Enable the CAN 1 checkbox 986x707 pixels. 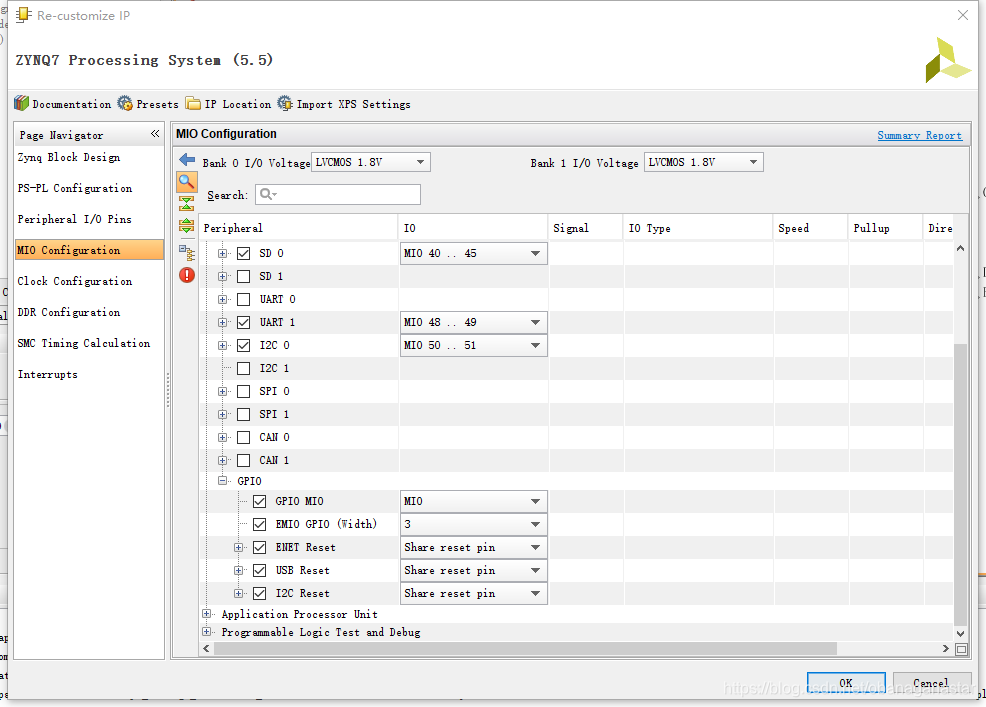pos(243,460)
